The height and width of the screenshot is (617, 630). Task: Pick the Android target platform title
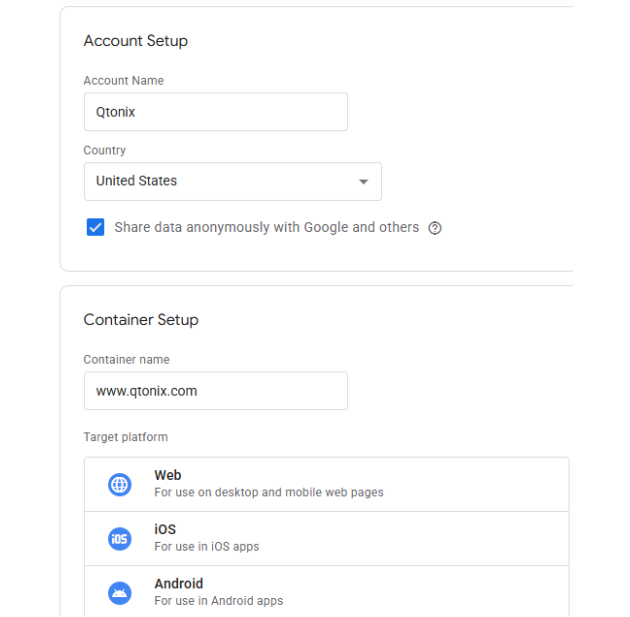tap(179, 584)
